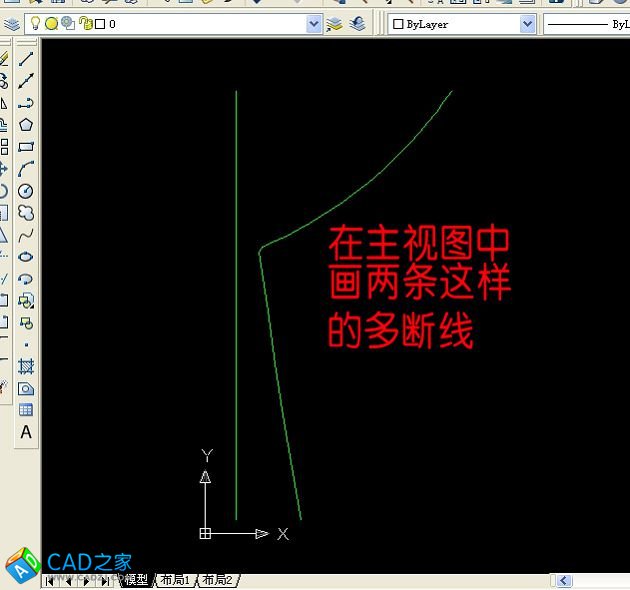The width and height of the screenshot is (630, 590).
Task: Go to next layout tab arrow
Action: 86,582
